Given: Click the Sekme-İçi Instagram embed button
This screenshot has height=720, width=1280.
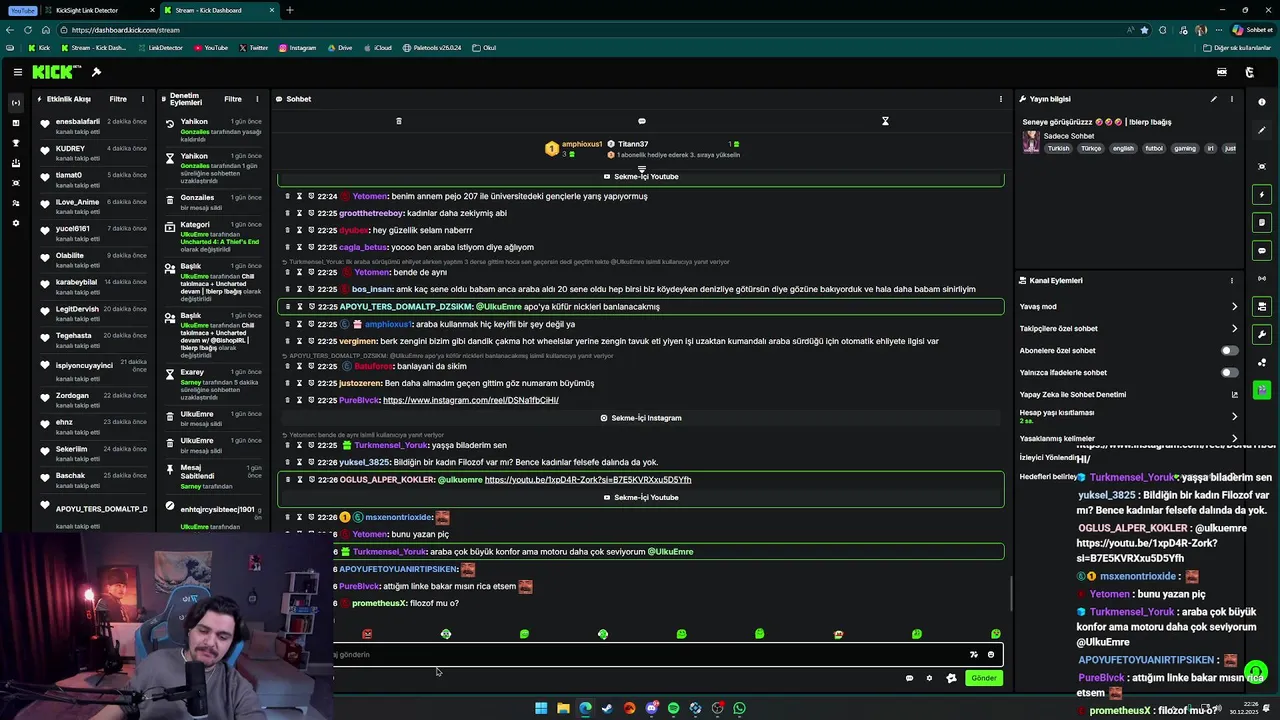Looking at the screenshot, I should point(641,418).
